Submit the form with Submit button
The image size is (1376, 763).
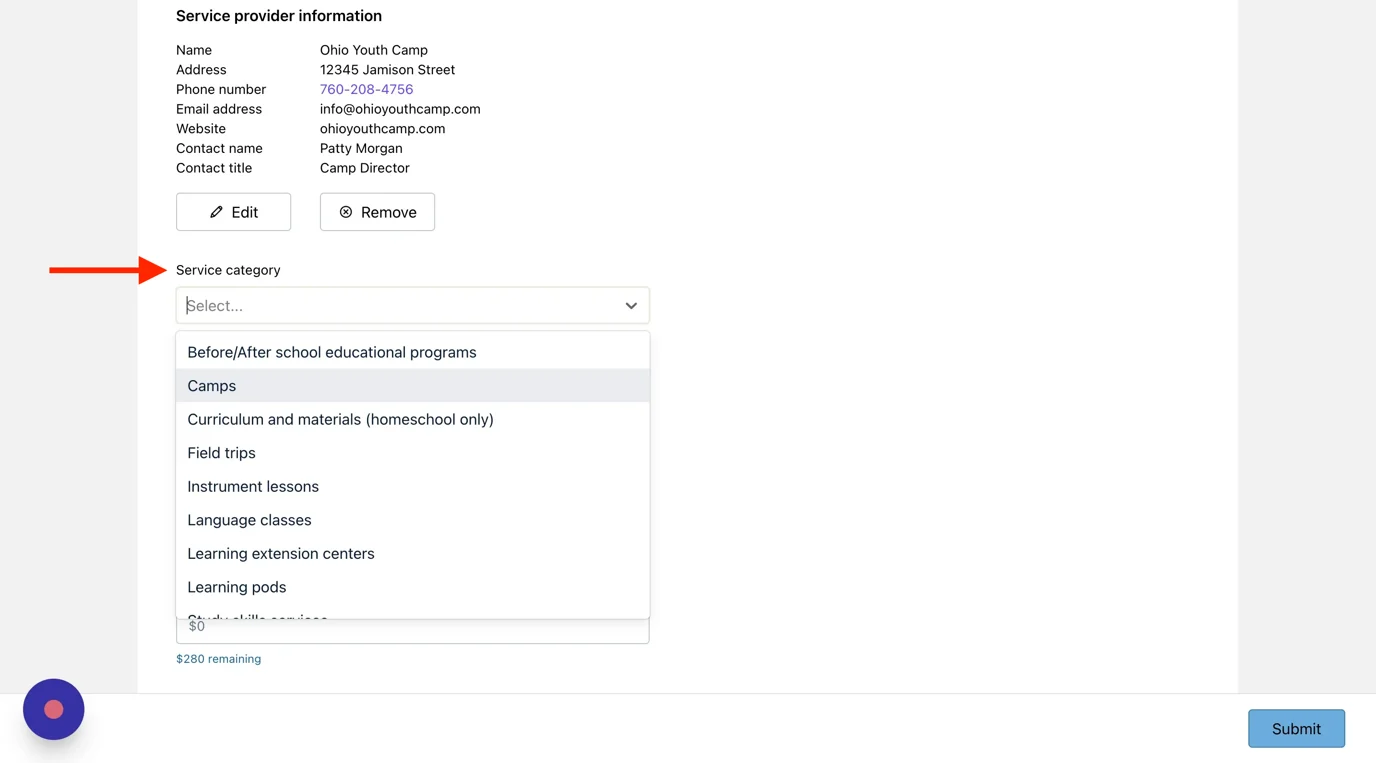click(x=1296, y=729)
